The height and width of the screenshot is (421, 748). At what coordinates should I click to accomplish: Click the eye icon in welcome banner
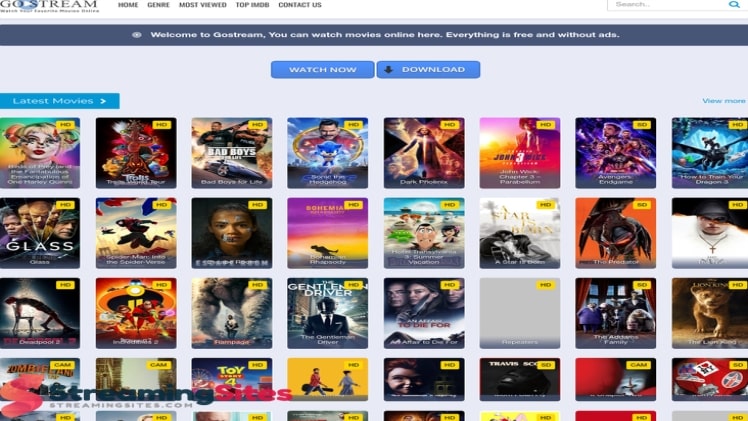click(136, 35)
